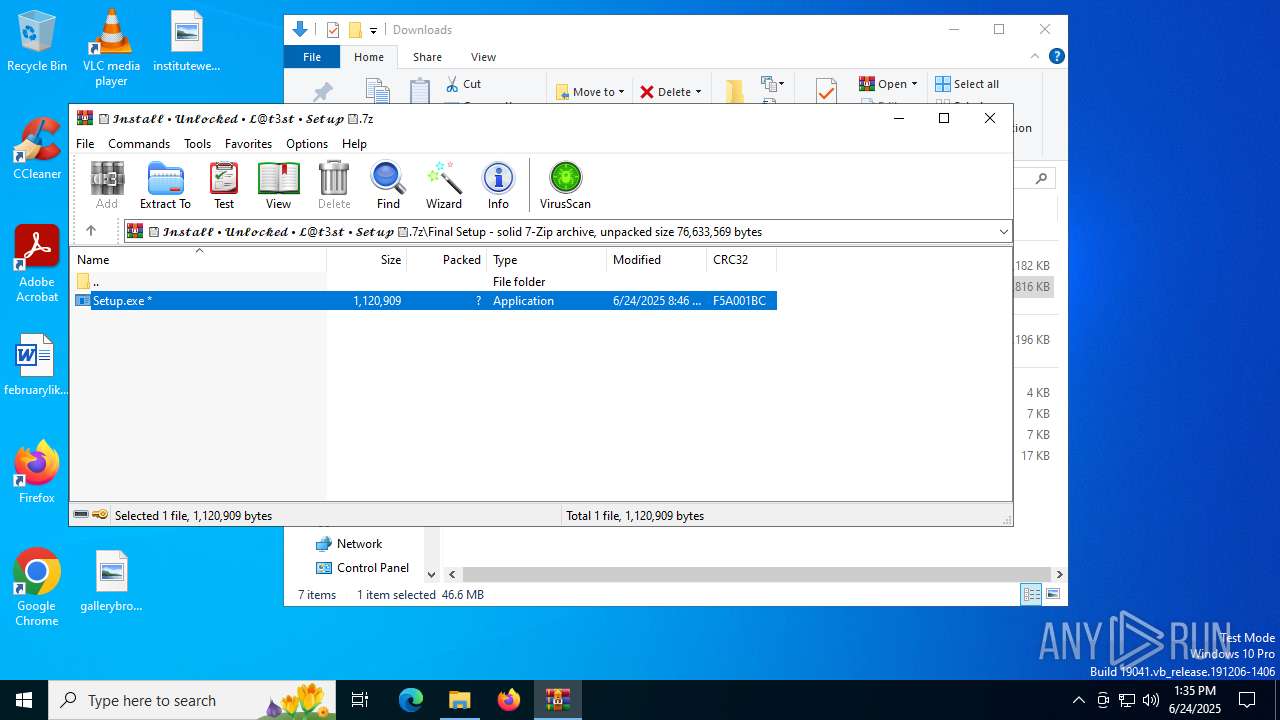Go up one folder arrow
This screenshot has height=720, width=1280.
(91, 231)
